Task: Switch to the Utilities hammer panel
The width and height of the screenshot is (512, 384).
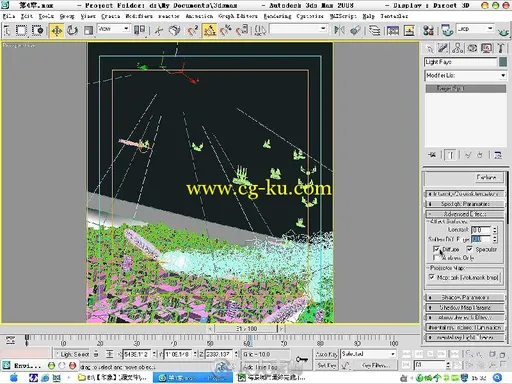Action: click(500, 49)
